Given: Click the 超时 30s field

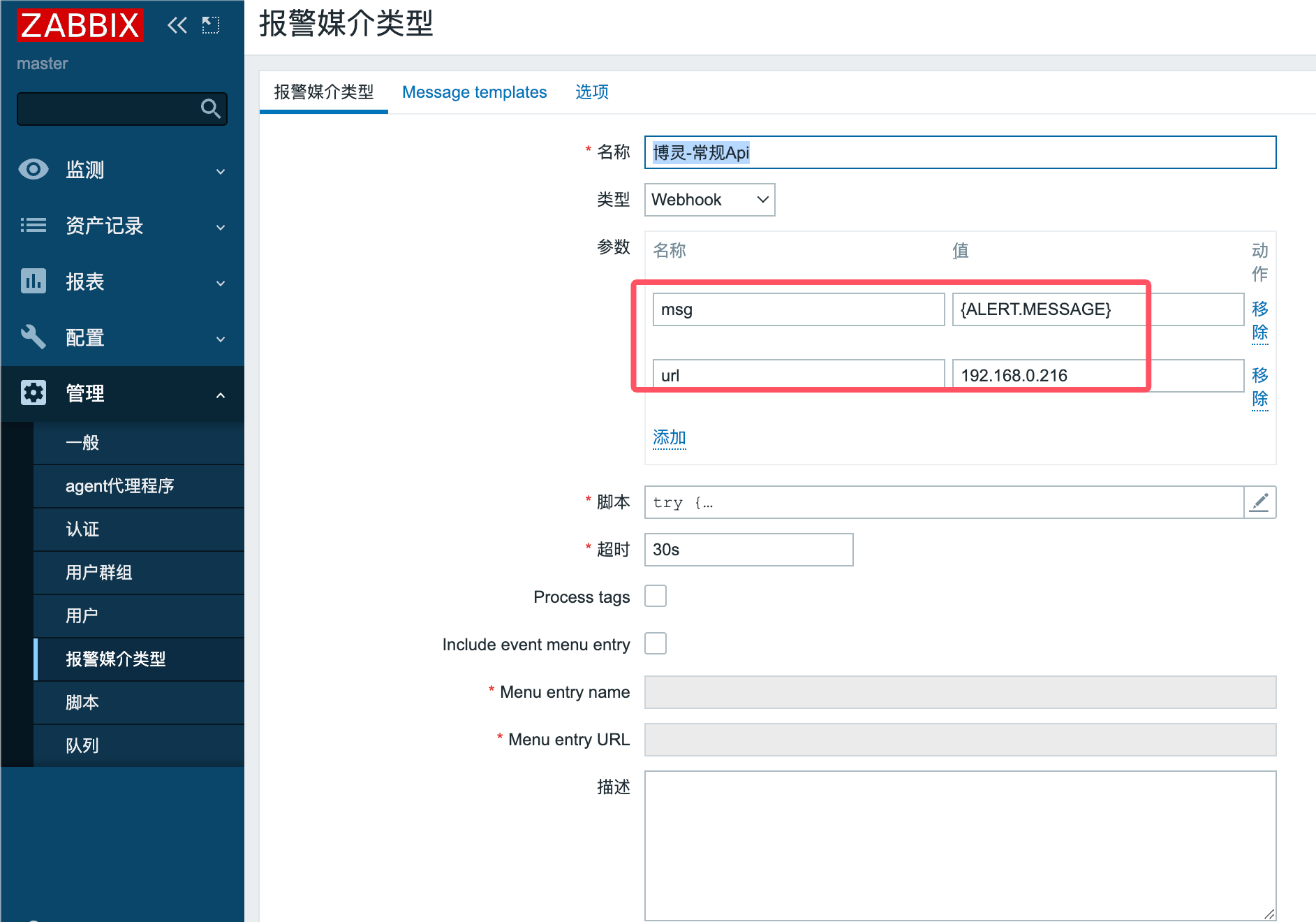Looking at the screenshot, I should [748, 550].
